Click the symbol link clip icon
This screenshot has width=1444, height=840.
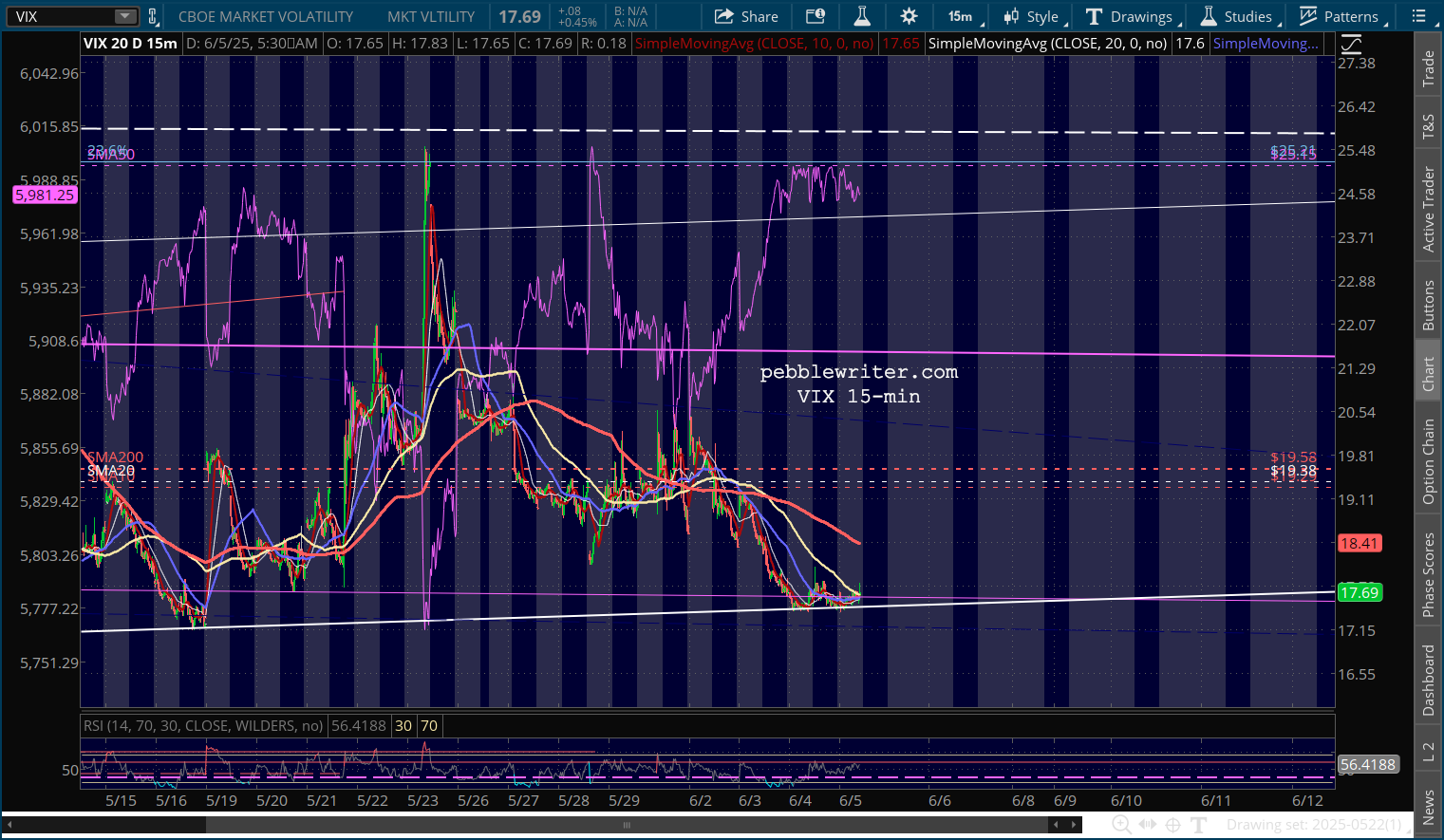click(153, 16)
